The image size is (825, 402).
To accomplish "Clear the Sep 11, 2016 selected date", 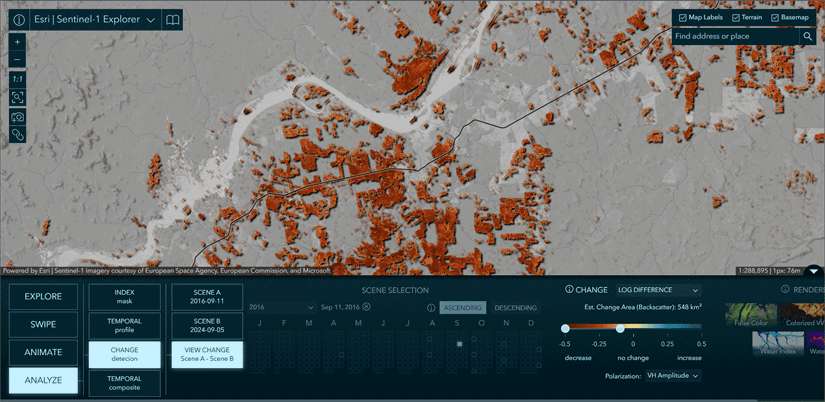I will (367, 307).
